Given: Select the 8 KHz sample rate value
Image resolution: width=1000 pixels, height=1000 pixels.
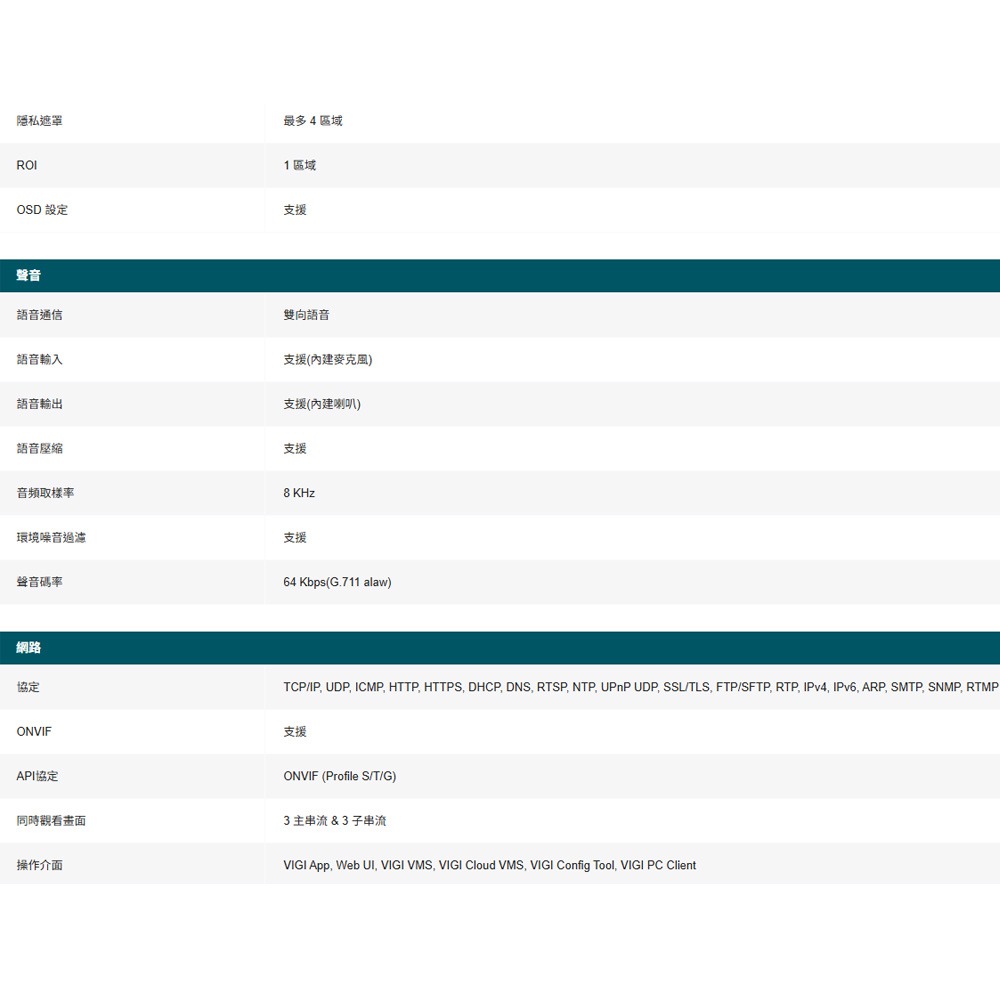Looking at the screenshot, I should pos(298,493).
